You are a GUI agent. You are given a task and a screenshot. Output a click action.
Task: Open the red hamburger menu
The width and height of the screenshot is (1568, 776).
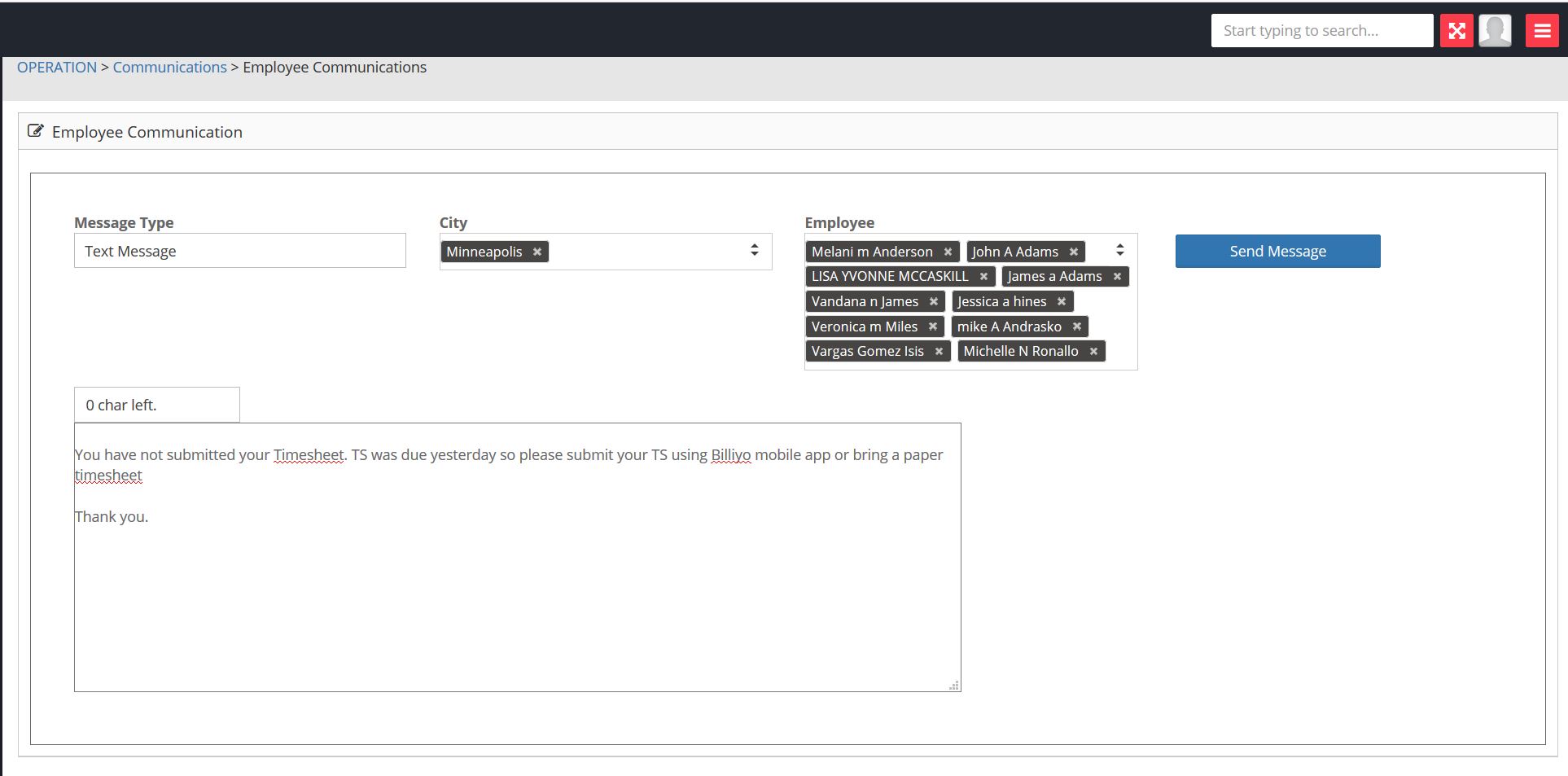click(1542, 31)
